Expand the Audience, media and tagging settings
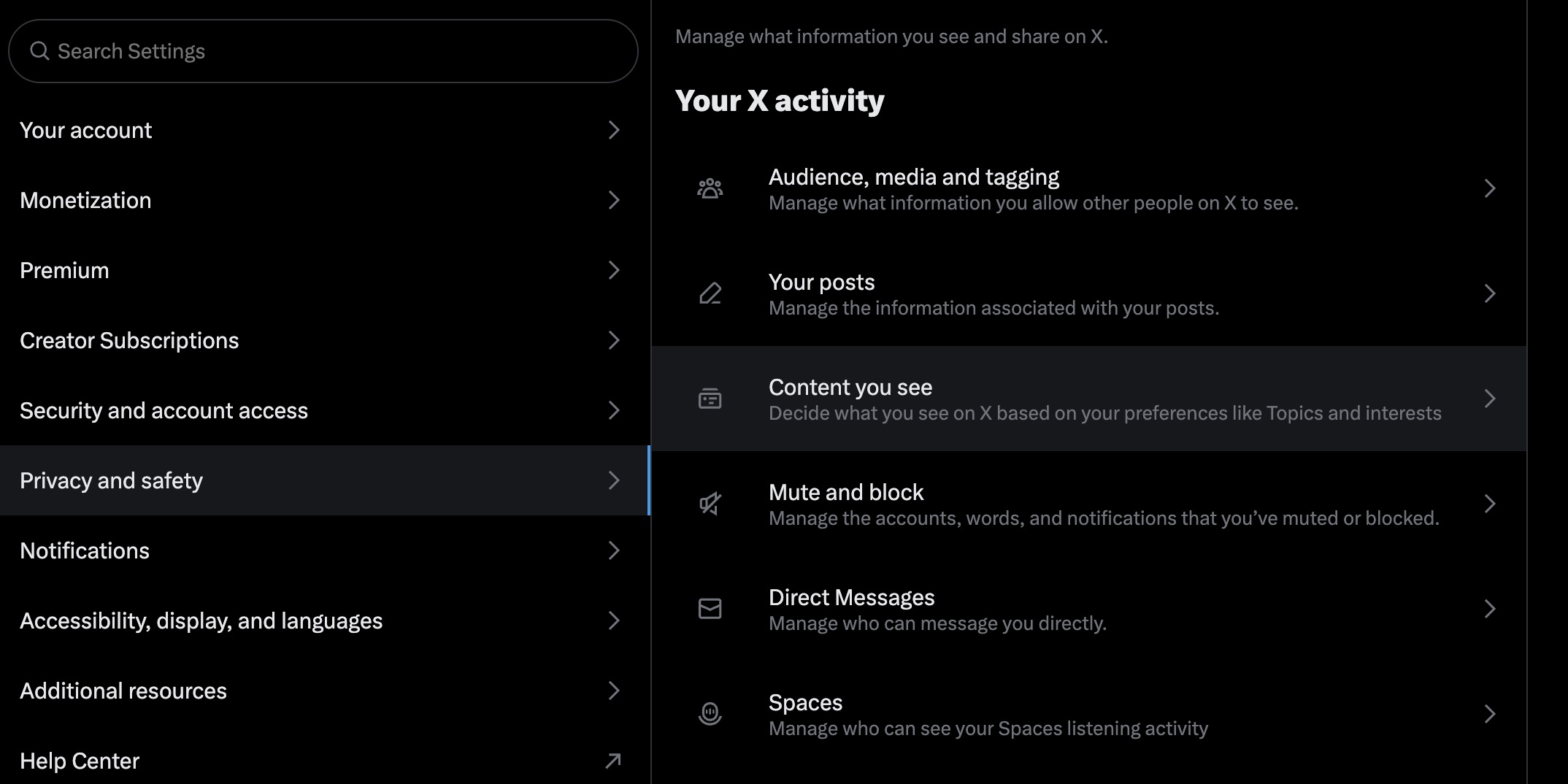Screen dimensions: 1568x784 (1491, 188)
